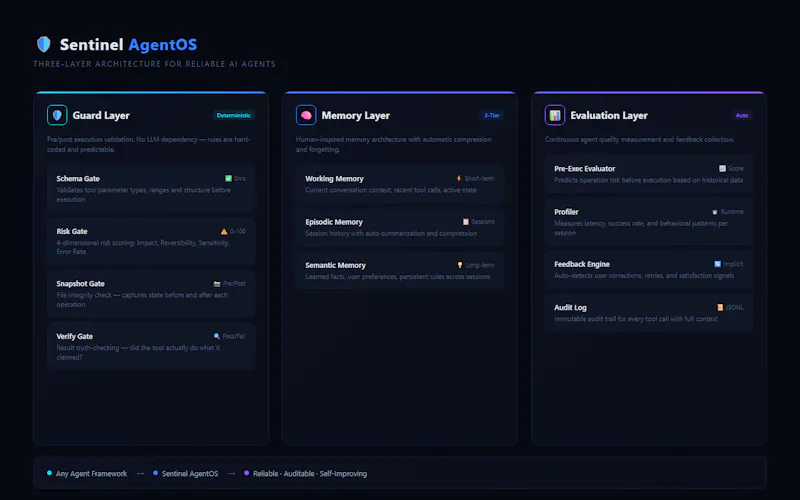Click the Evaluation Layer heading

click(x=609, y=116)
